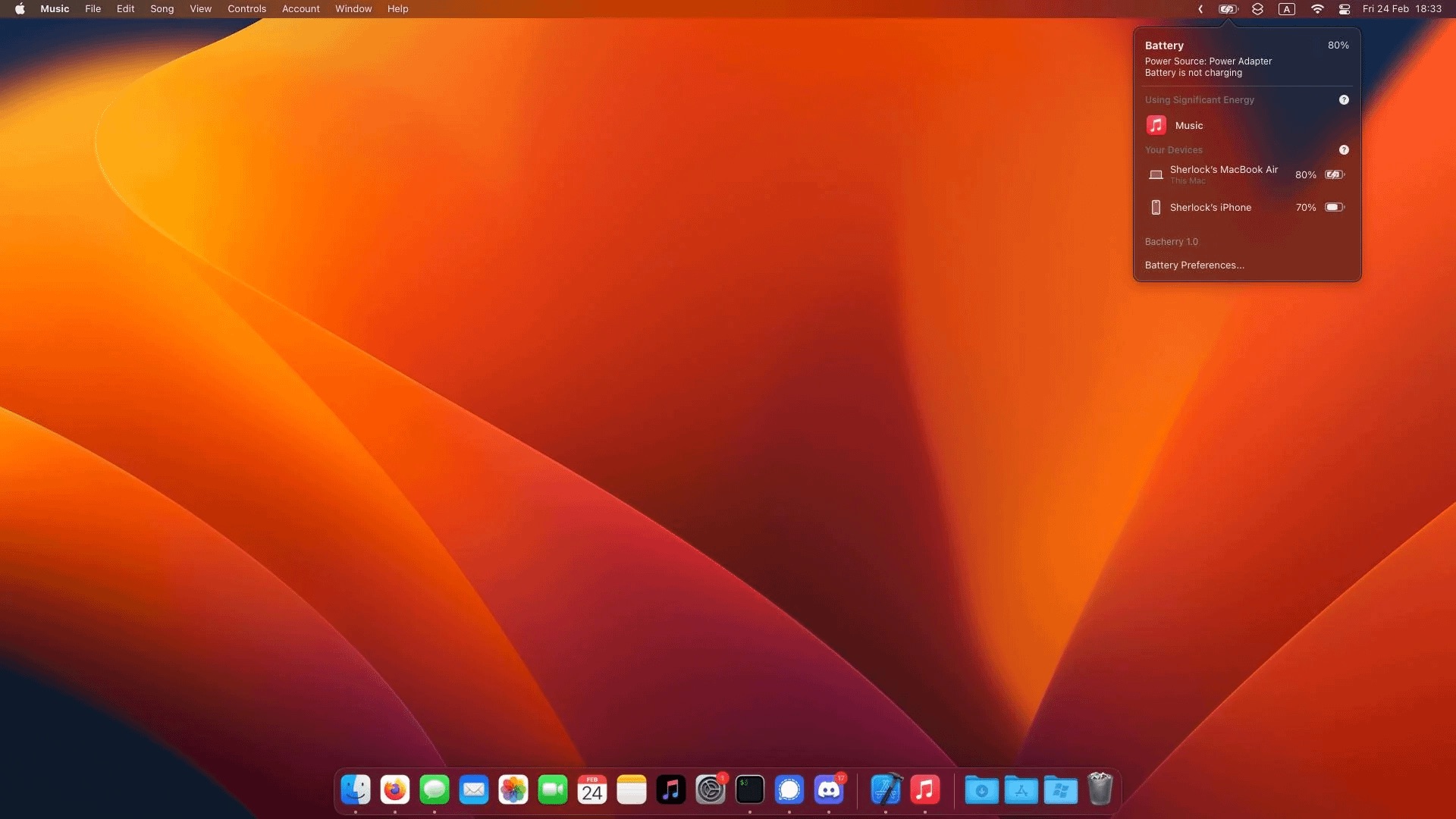Image resolution: width=1456 pixels, height=819 pixels.
Task: Open Discord from the Dock
Action: pos(829,790)
